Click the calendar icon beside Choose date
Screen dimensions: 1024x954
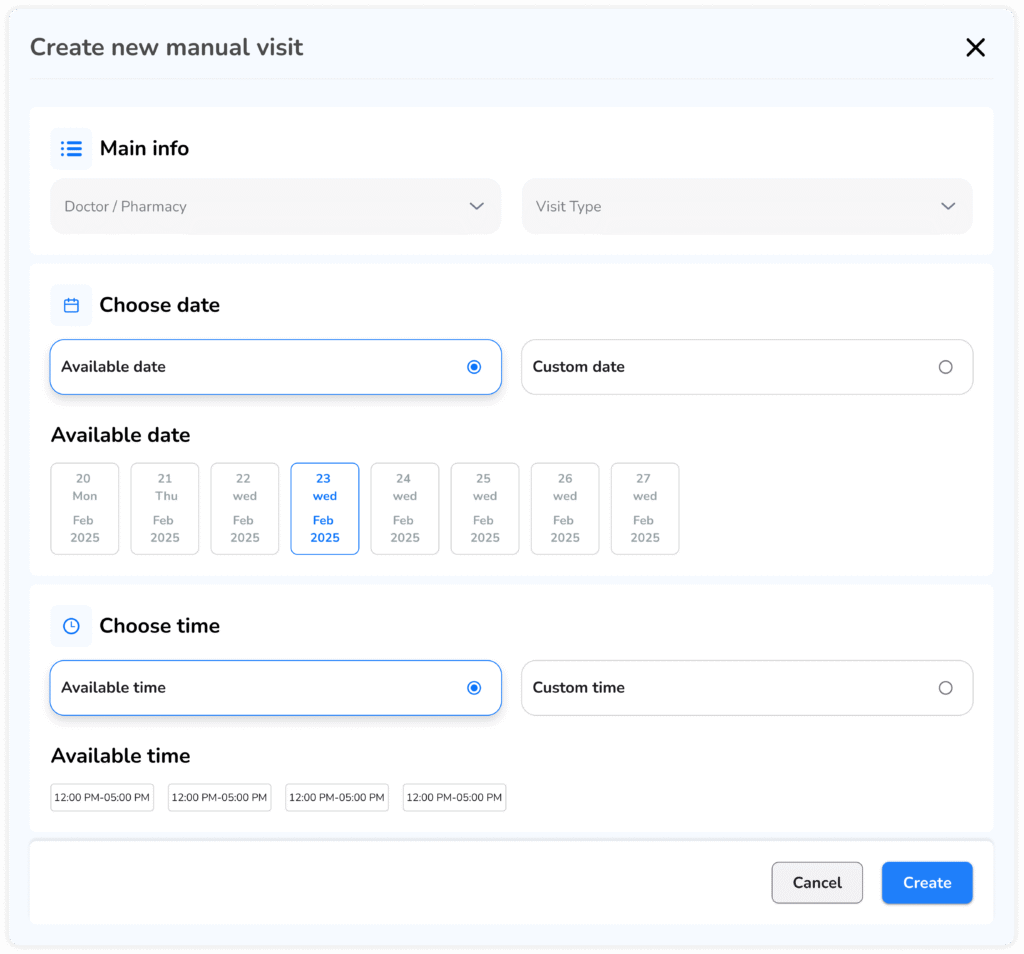[x=71, y=305]
